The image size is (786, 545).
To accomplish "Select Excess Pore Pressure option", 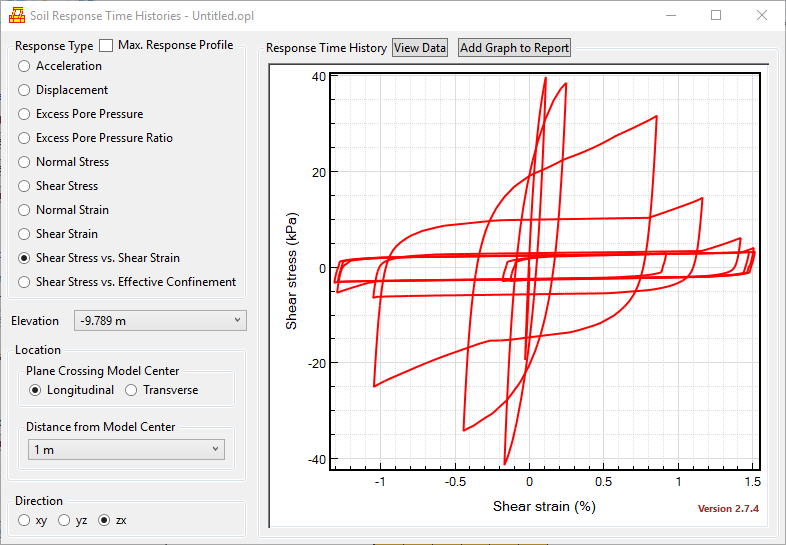I will [25, 114].
